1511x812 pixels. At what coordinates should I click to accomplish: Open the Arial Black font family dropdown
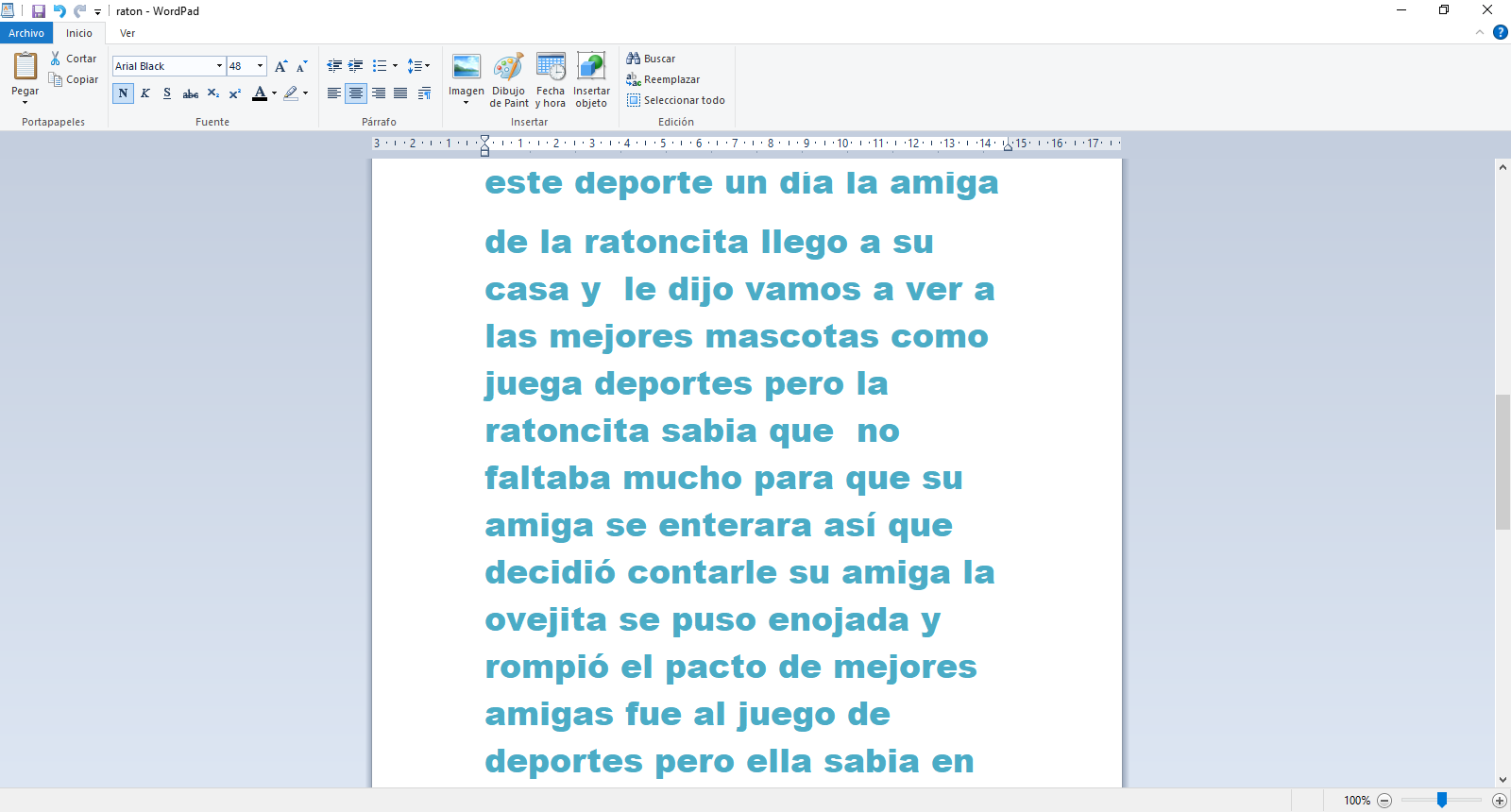[x=219, y=66]
